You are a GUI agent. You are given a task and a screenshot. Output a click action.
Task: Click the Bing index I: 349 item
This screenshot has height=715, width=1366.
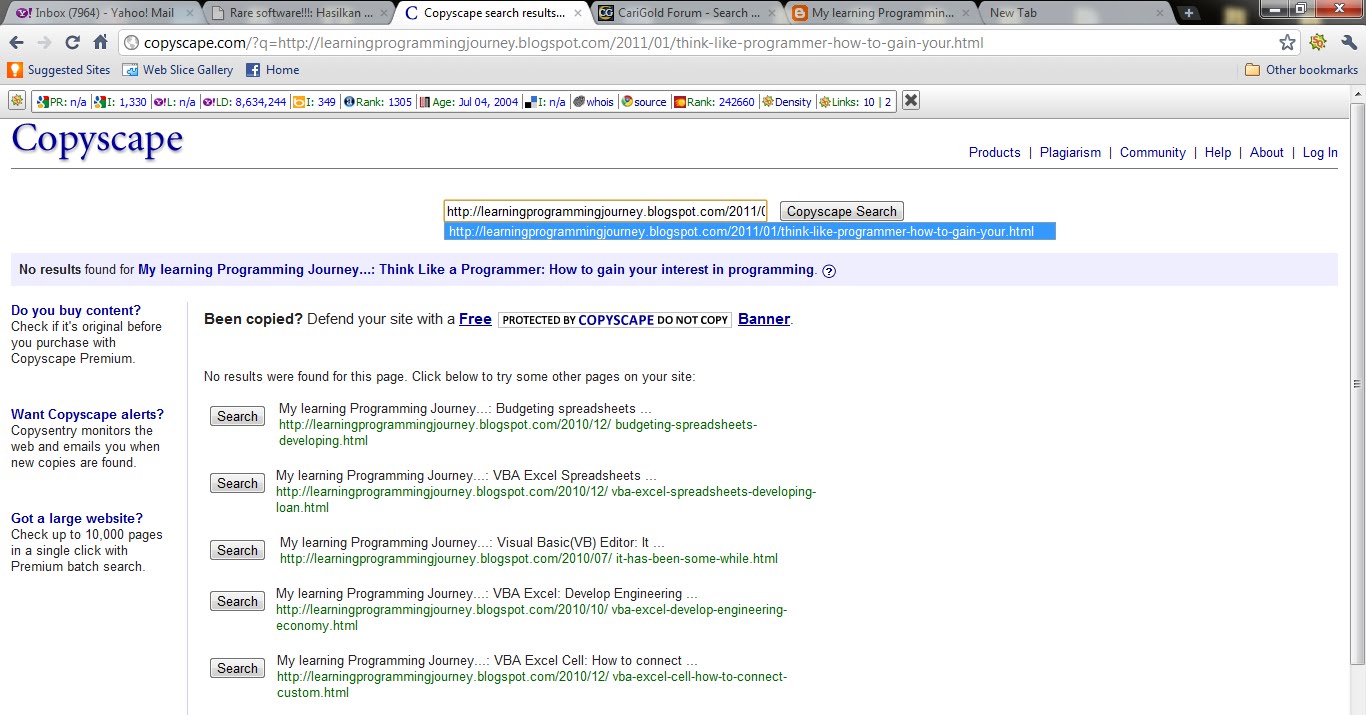315,102
